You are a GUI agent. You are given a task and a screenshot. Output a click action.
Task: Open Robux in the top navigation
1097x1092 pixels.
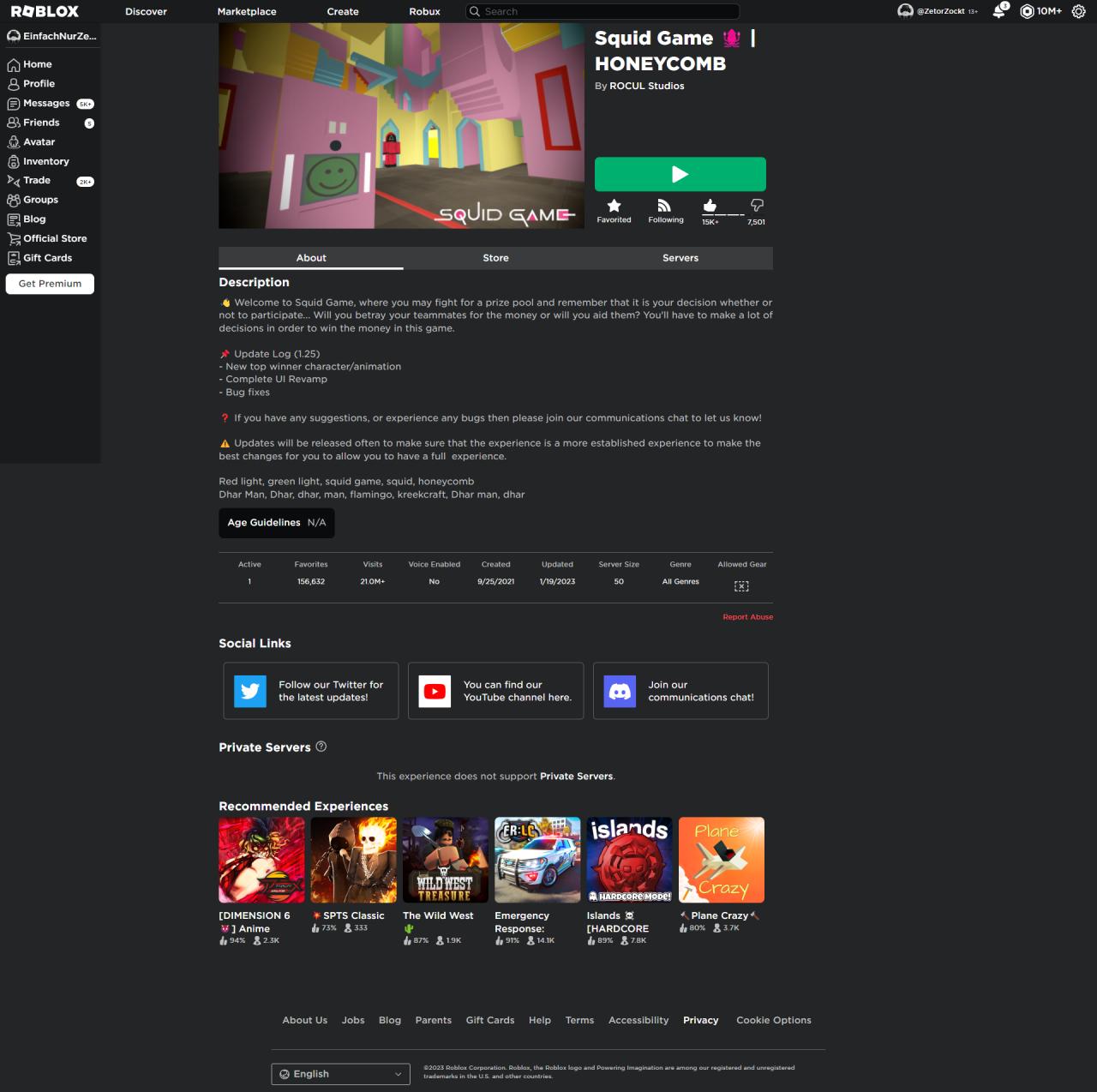[x=424, y=11]
